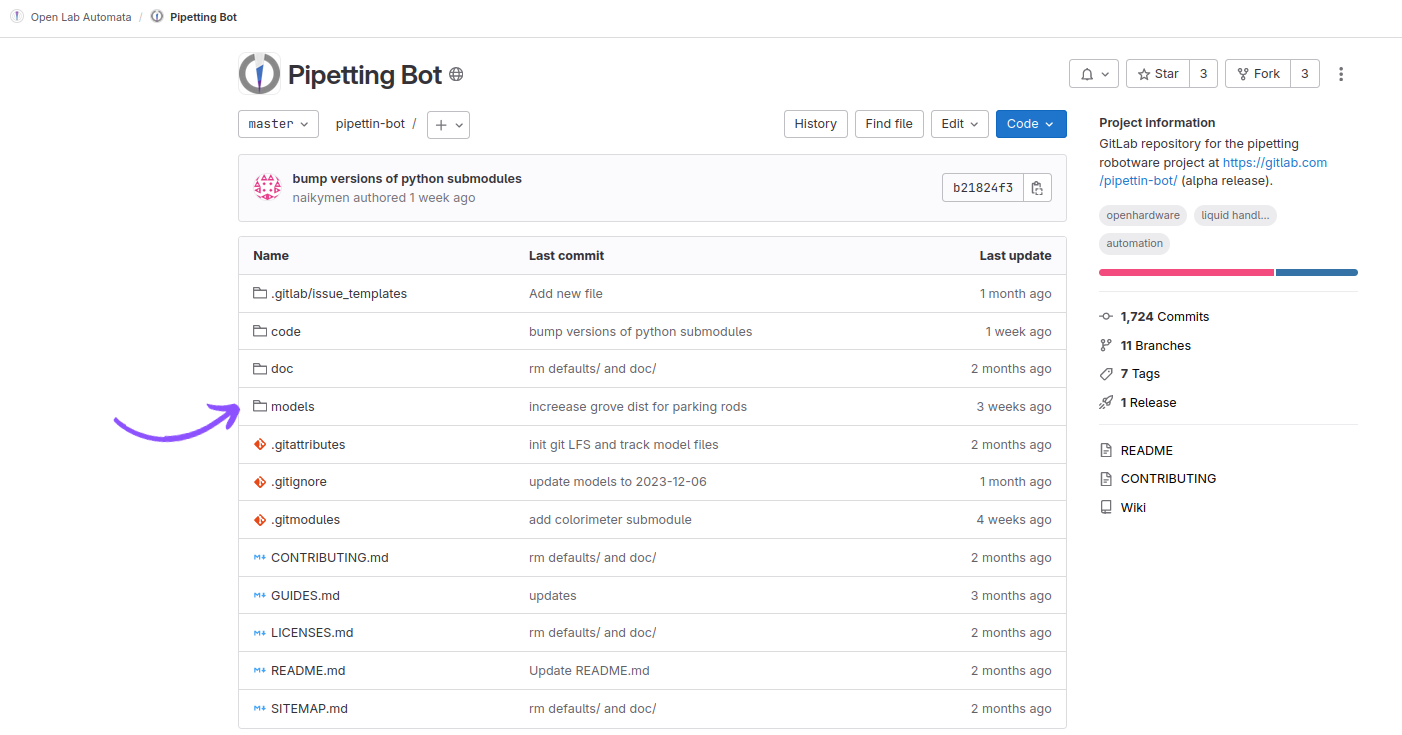
Task: Click the .gitmodules git file icon
Action: pyautogui.click(x=260, y=520)
